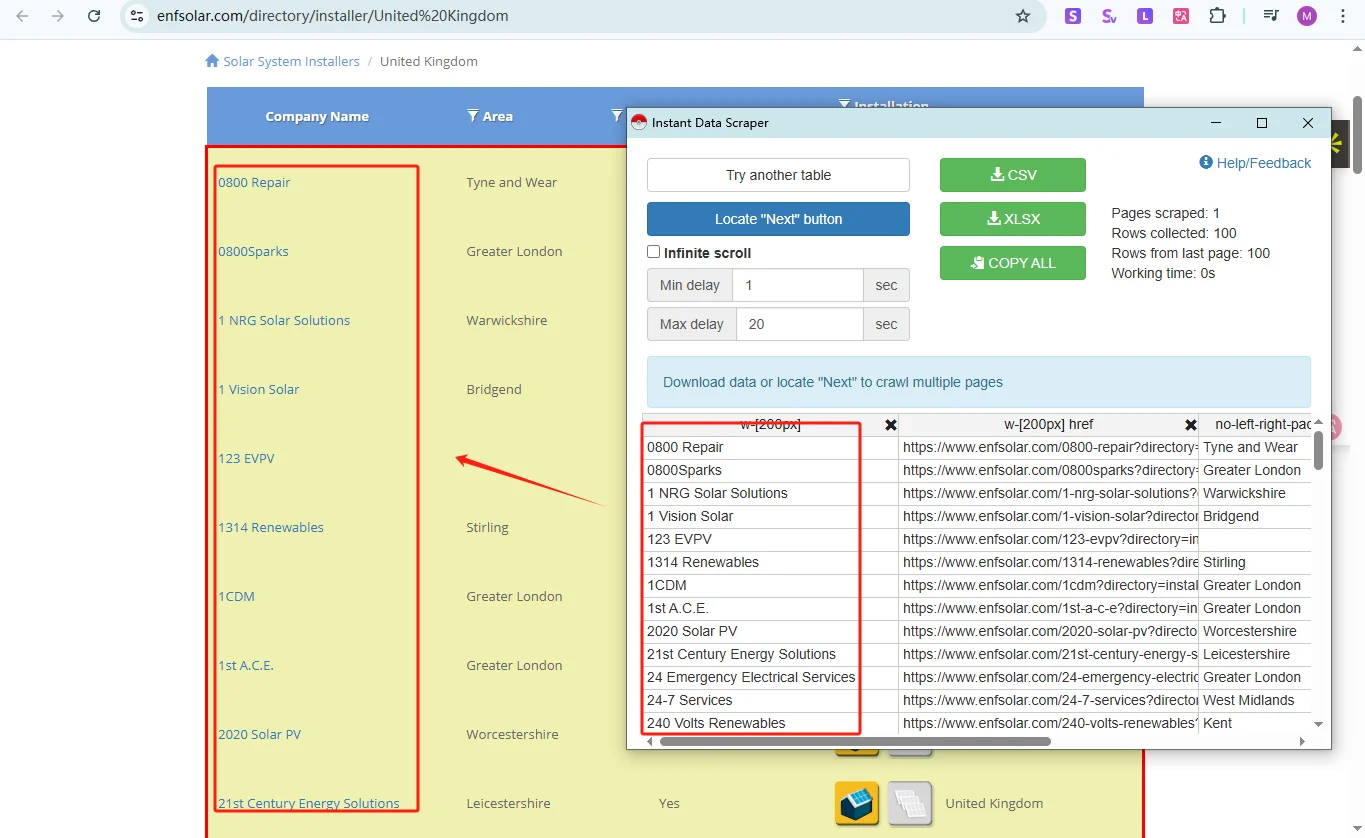View site information icon in address bar
1365x838 pixels.
(x=138, y=16)
